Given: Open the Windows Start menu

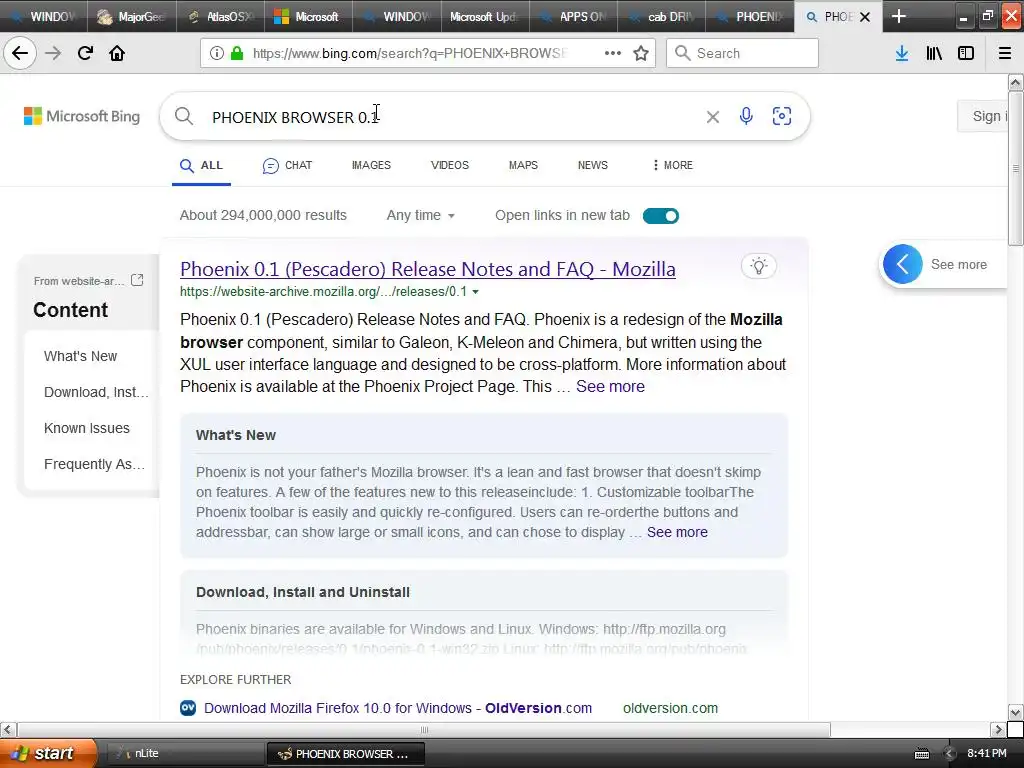Looking at the screenshot, I should (48, 753).
